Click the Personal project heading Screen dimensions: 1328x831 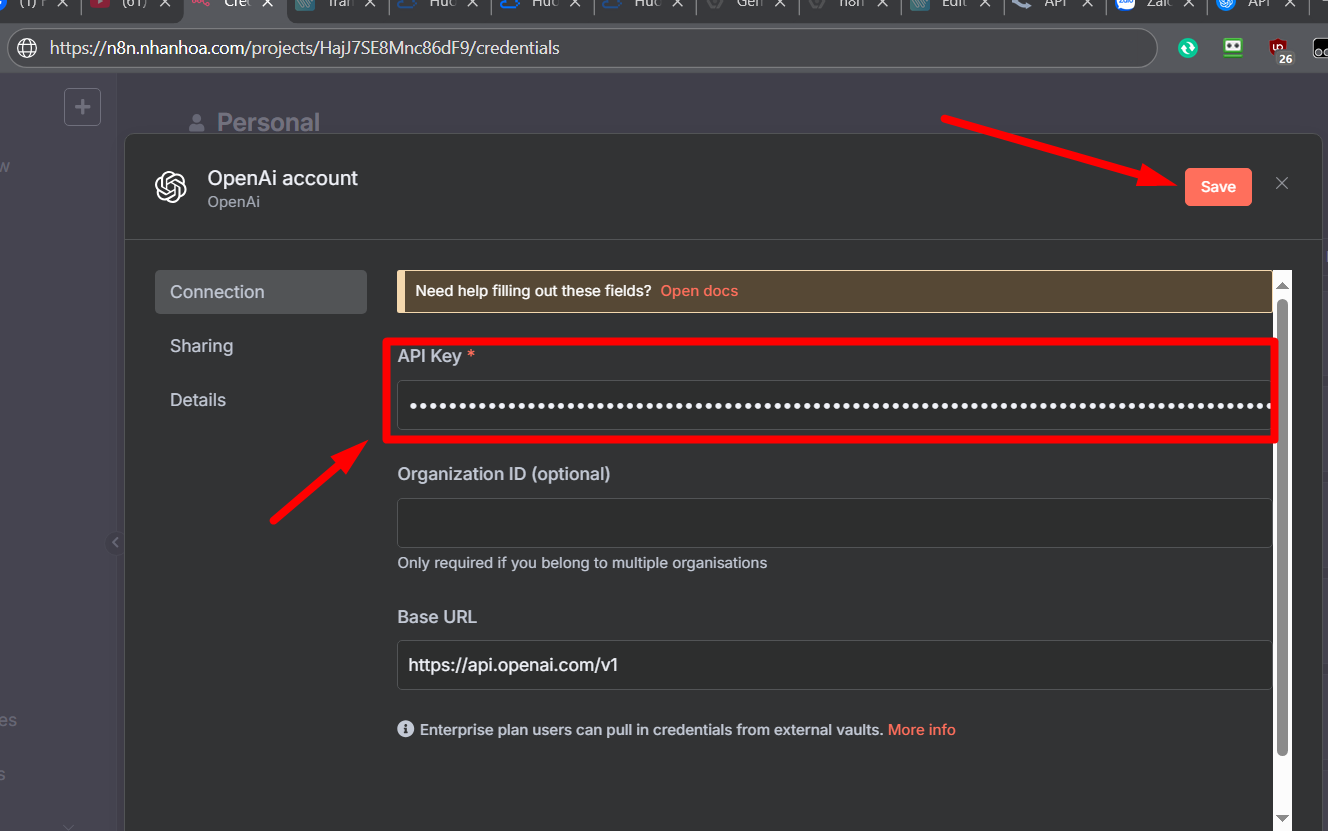point(268,122)
